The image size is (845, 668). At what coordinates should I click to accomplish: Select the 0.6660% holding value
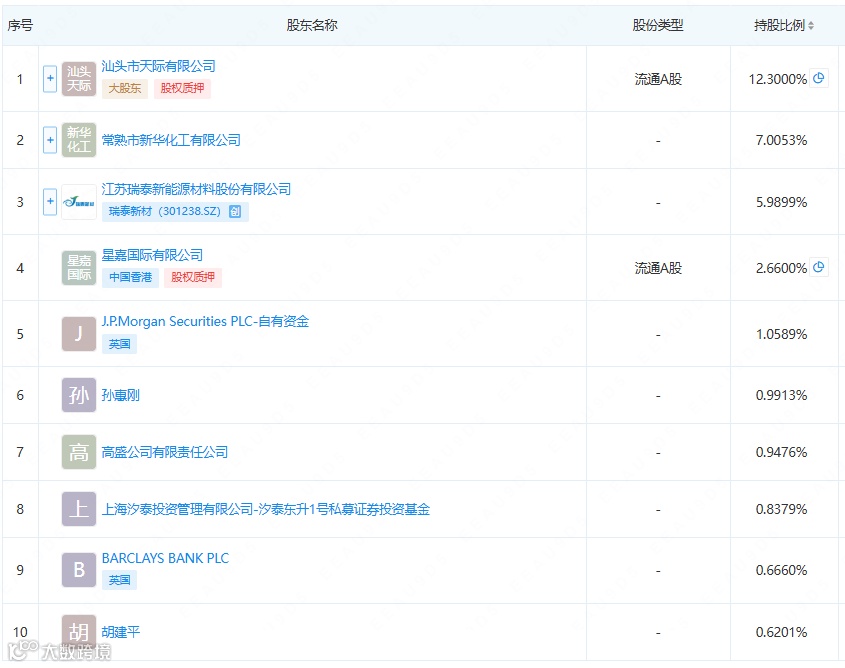tap(781, 570)
